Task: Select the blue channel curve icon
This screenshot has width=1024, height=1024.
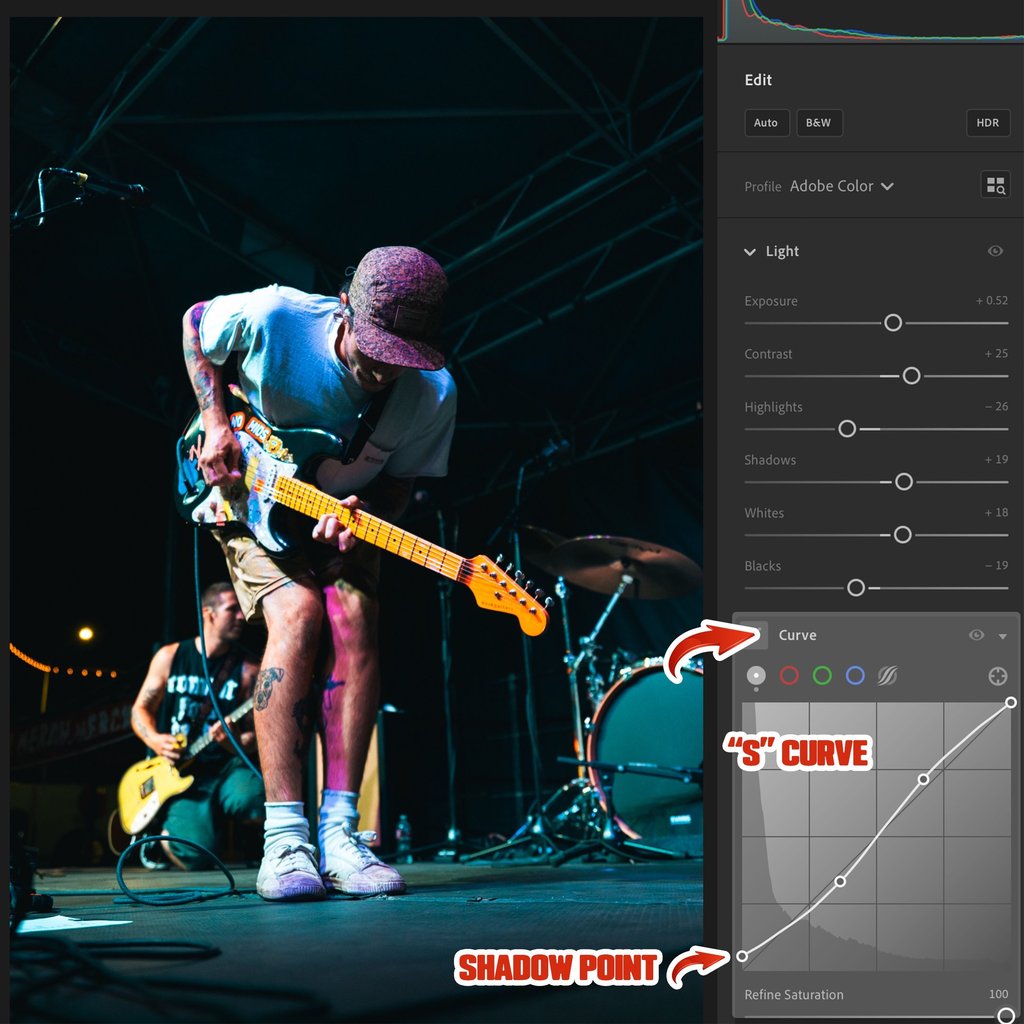Action: pos(853,675)
